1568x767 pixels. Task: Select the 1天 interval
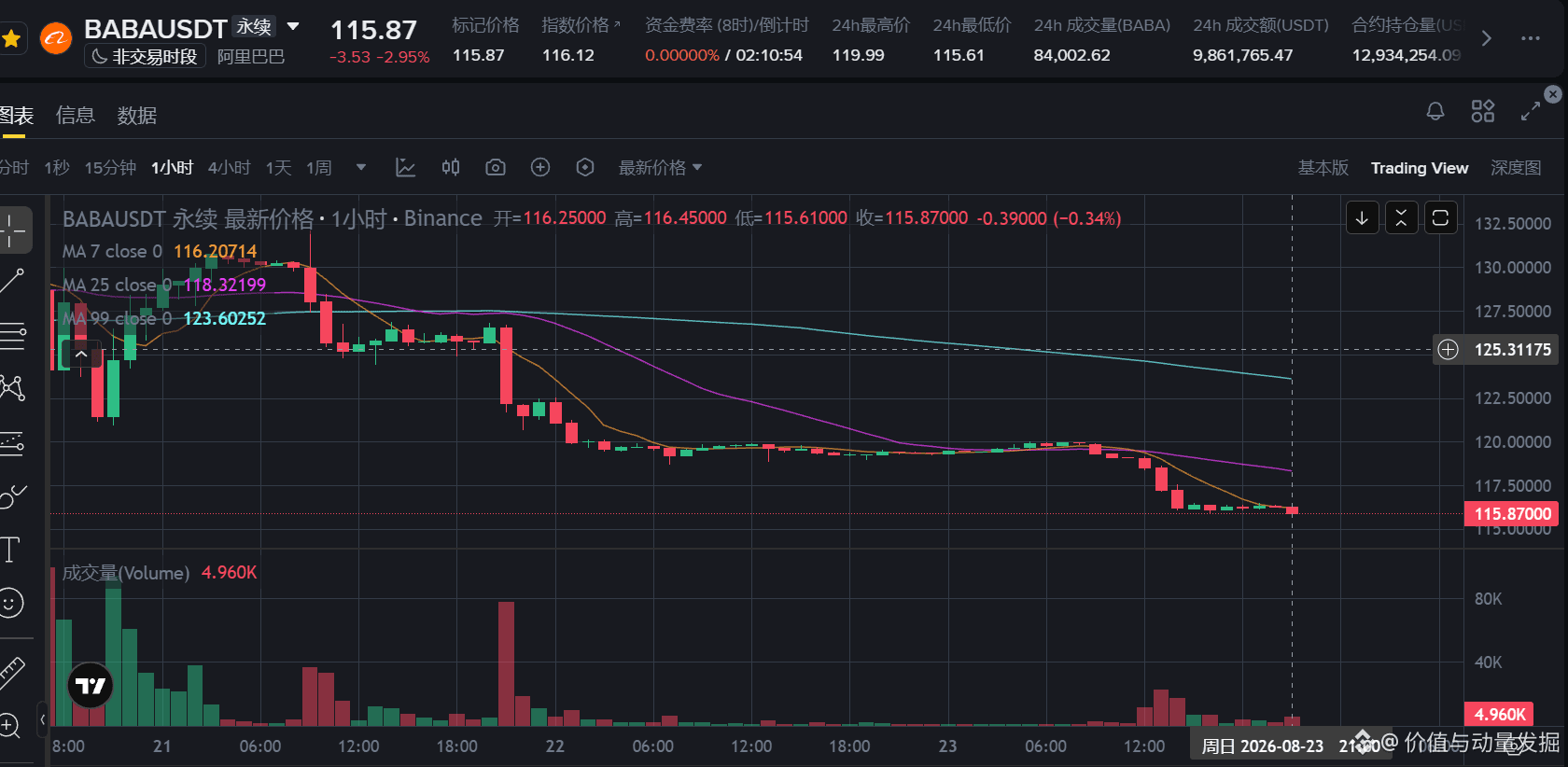279,168
